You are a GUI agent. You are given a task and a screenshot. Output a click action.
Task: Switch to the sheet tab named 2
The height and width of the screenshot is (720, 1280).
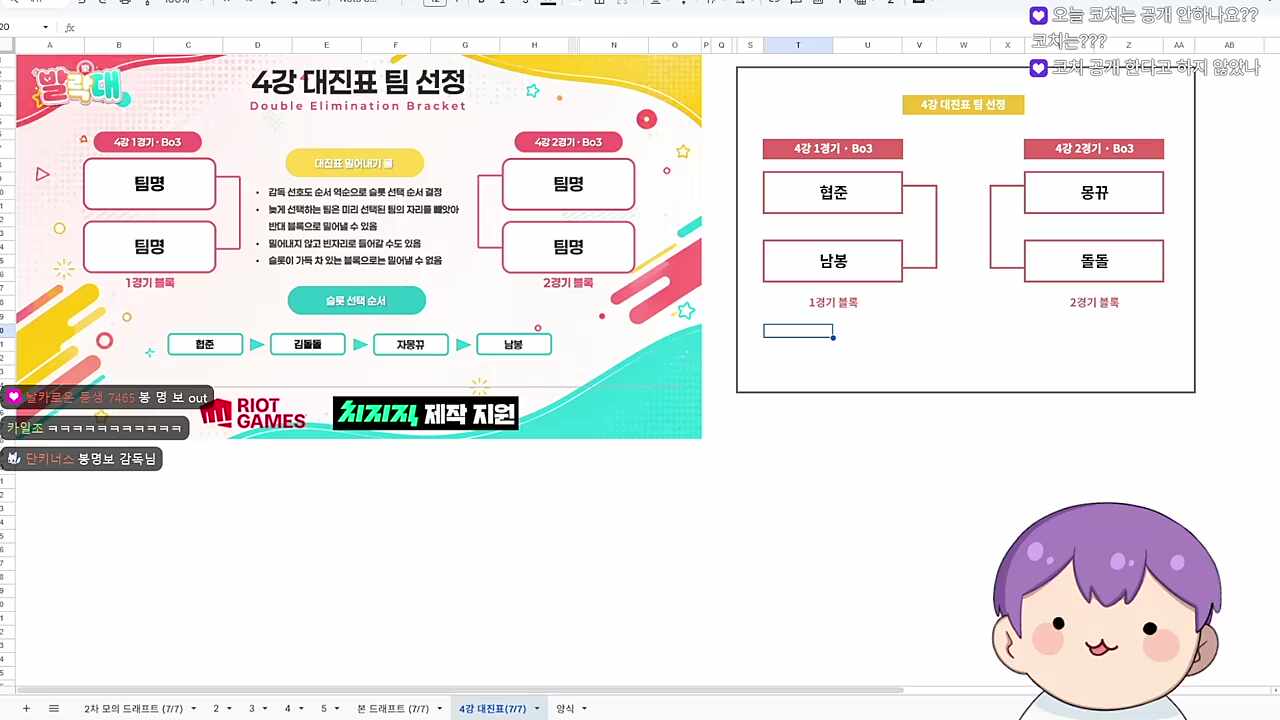pyautogui.click(x=216, y=708)
